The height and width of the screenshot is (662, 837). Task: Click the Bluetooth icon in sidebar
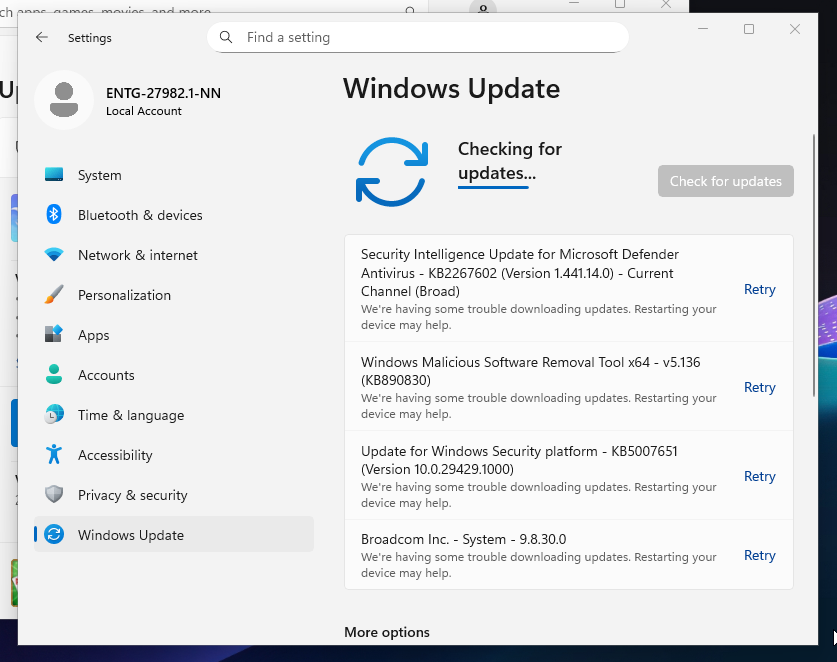pyautogui.click(x=54, y=215)
